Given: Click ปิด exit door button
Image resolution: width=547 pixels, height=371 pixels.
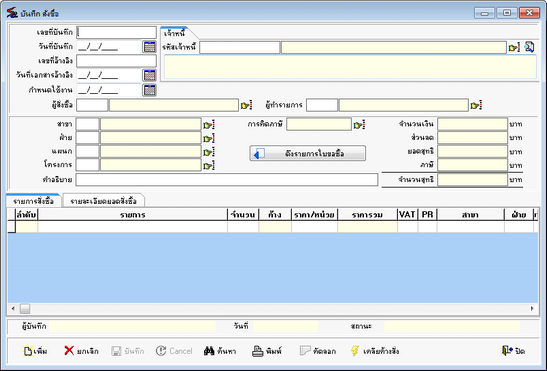Looking at the screenshot, I should click(x=513, y=351).
